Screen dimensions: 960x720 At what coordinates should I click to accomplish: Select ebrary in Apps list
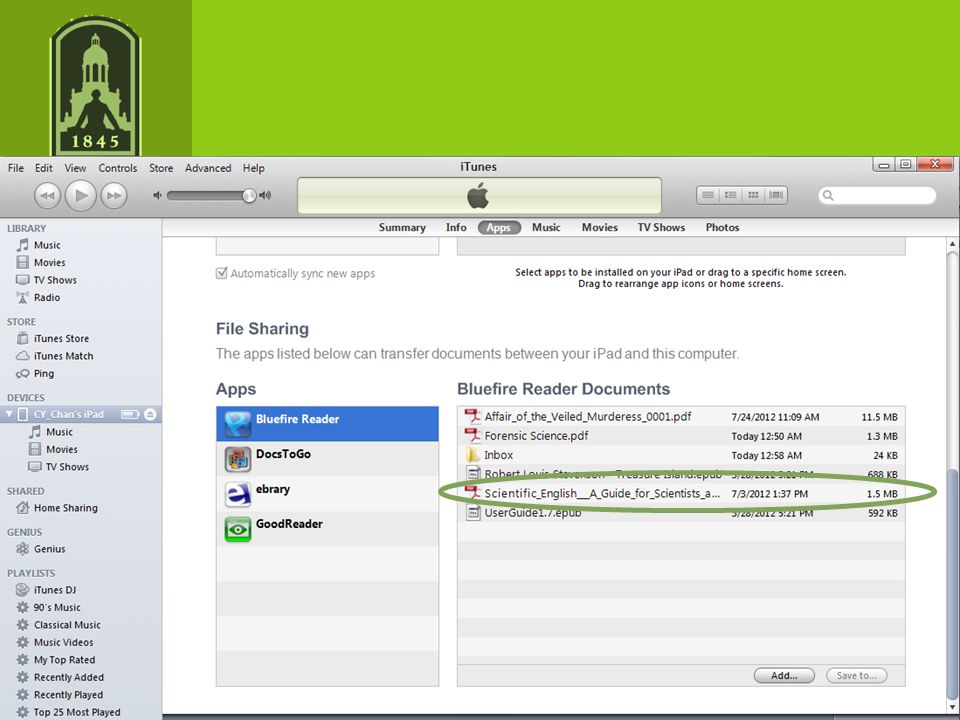point(328,493)
